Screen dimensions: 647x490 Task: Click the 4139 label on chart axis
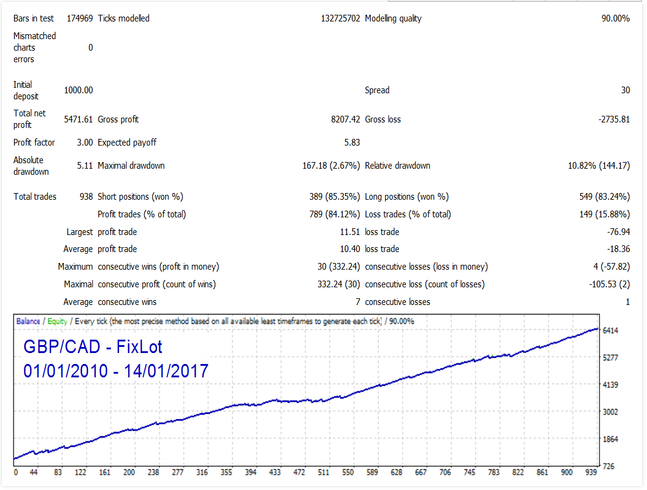pos(610,385)
